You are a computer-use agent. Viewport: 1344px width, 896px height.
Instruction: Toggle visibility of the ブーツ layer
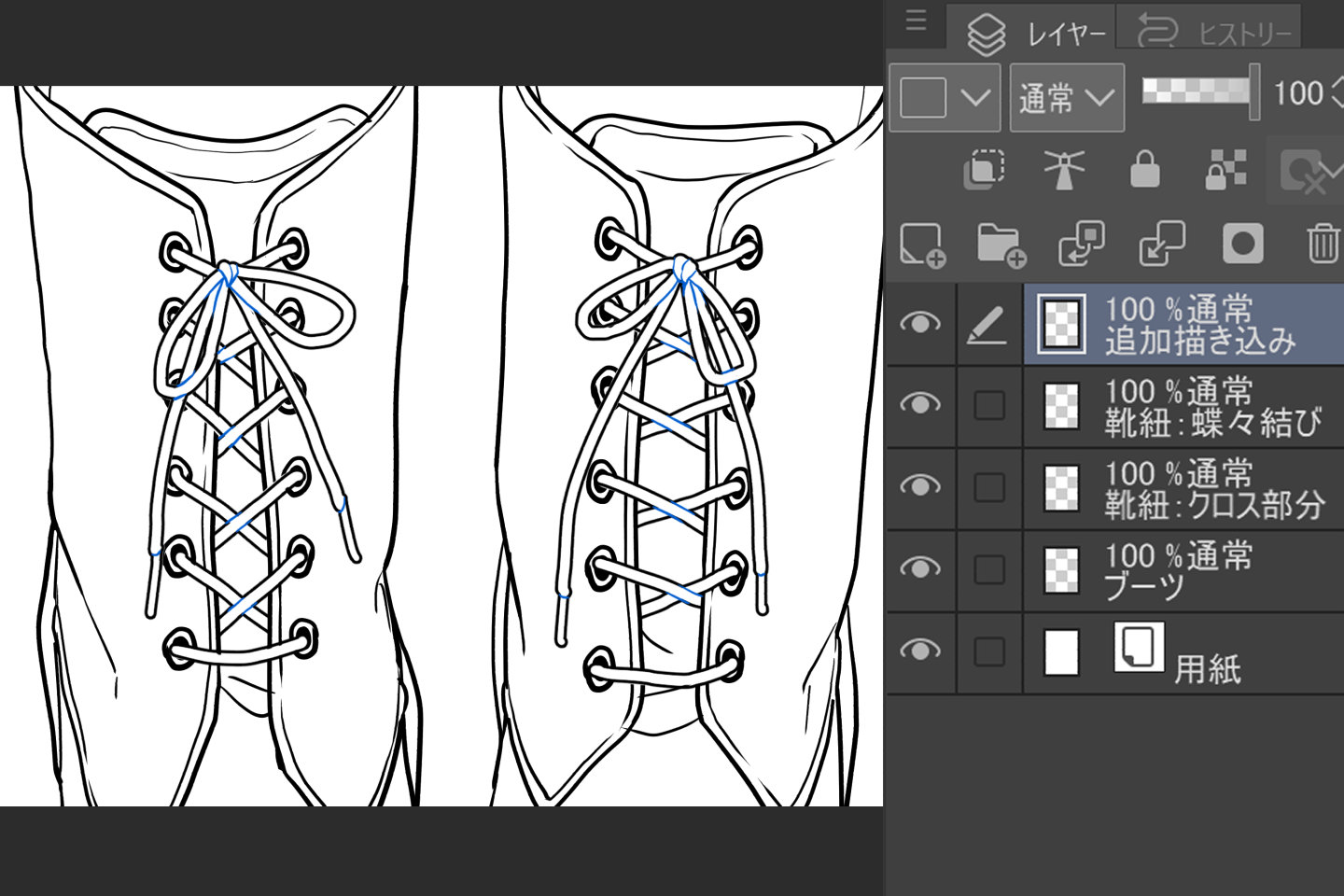pyautogui.click(x=919, y=569)
